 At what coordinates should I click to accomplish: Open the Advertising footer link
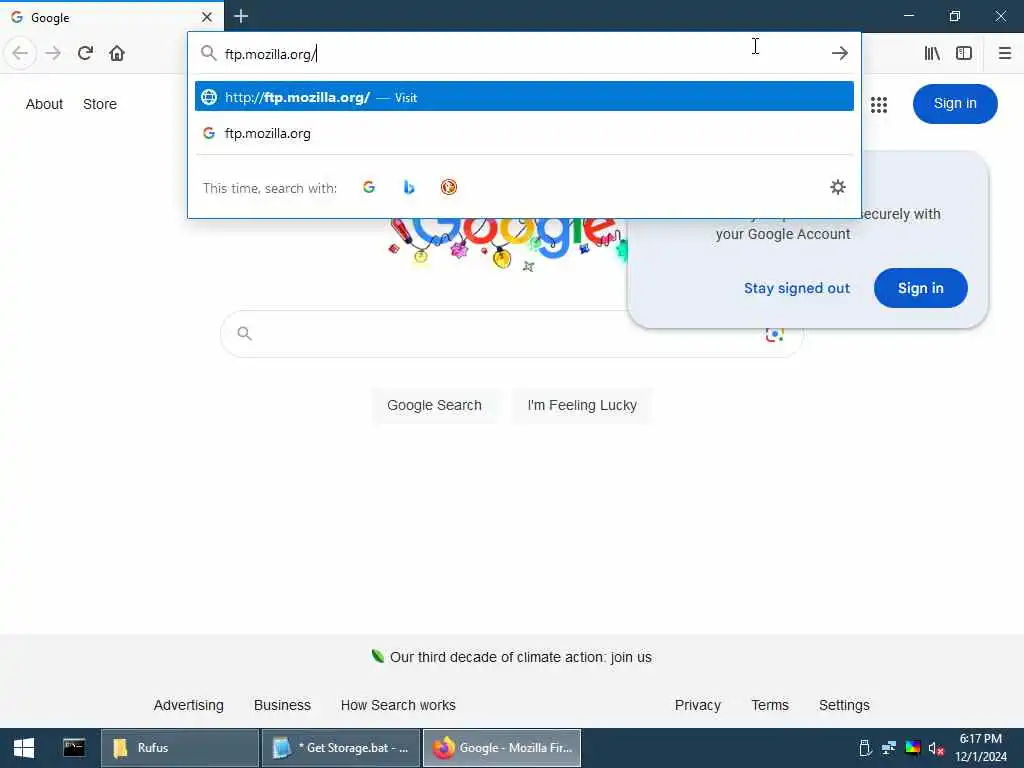pos(189,705)
